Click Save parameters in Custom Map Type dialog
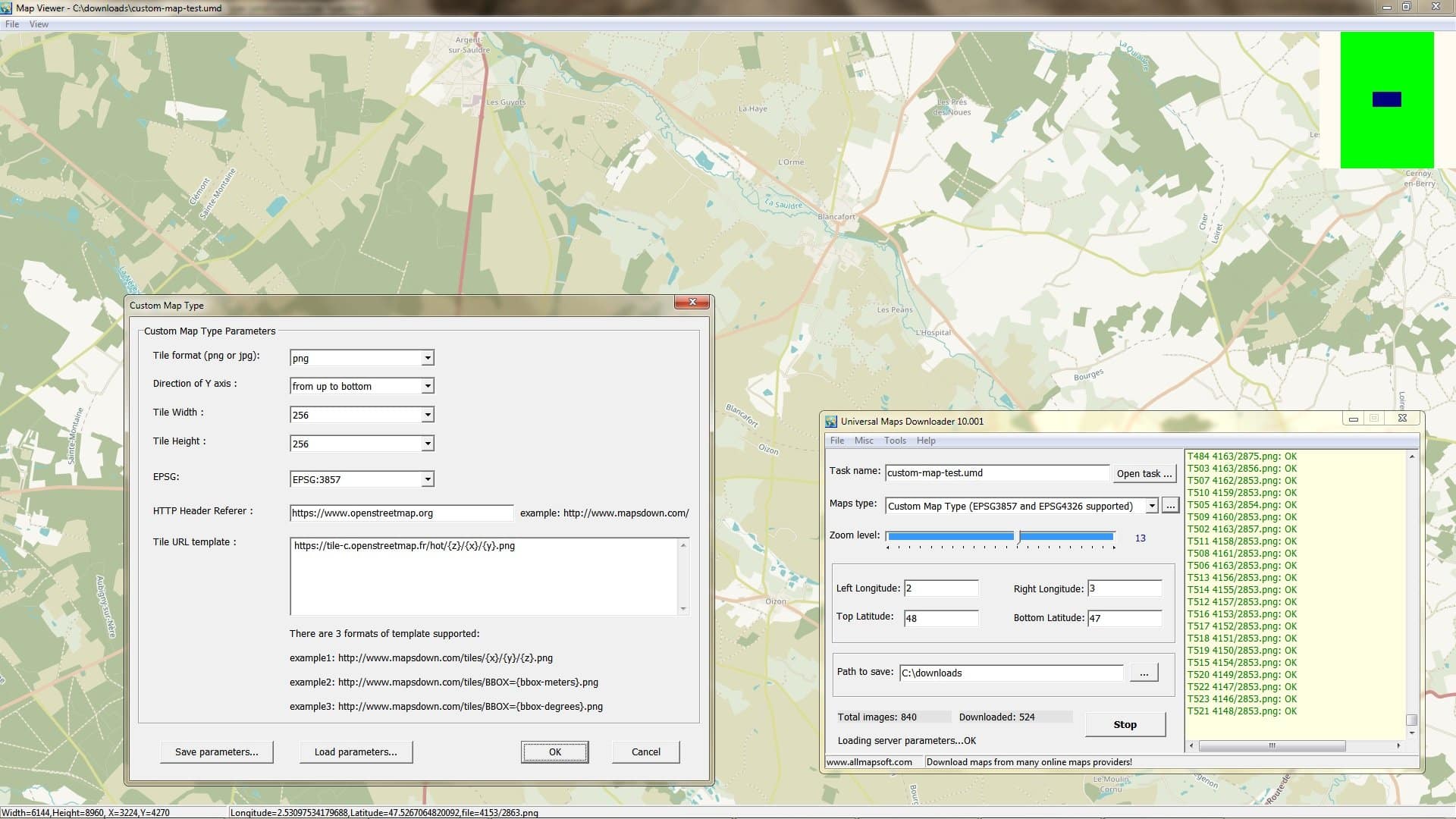Screen dimensions: 1456x819 click(x=216, y=752)
